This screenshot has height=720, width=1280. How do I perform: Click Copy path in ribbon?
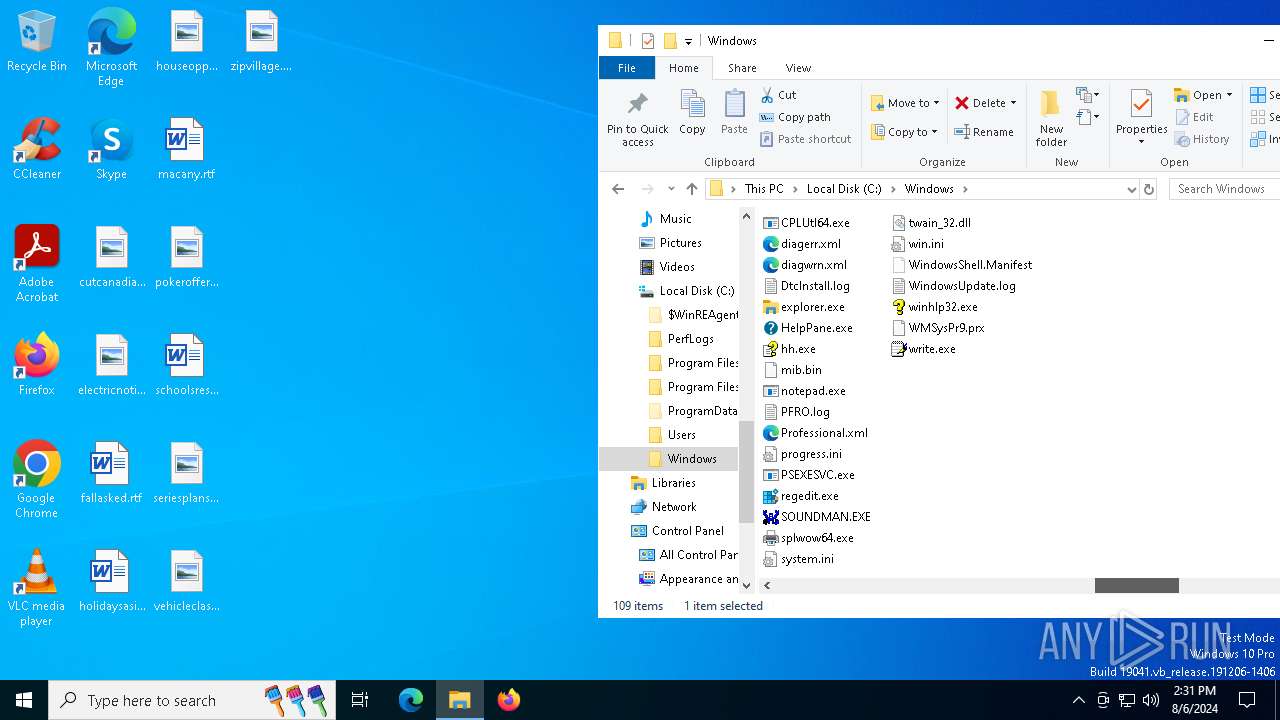(x=795, y=117)
